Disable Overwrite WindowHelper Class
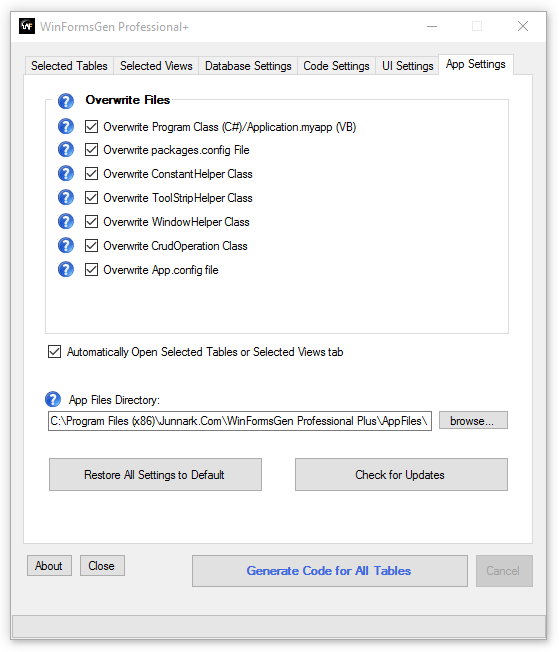This screenshot has height=652, width=559. [x=92, y=222]
